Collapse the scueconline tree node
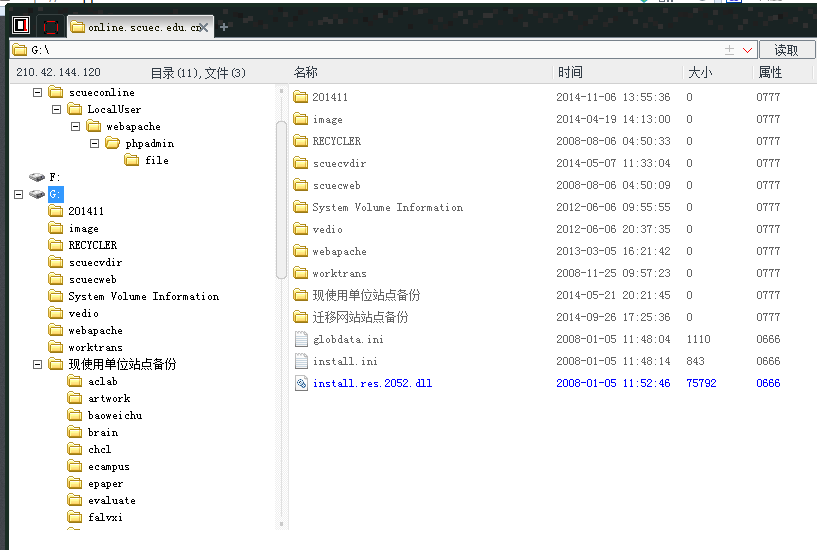Image resolution: width=817 pixels, height=550 pixels. pyautogui.click(x=38, y=92)
